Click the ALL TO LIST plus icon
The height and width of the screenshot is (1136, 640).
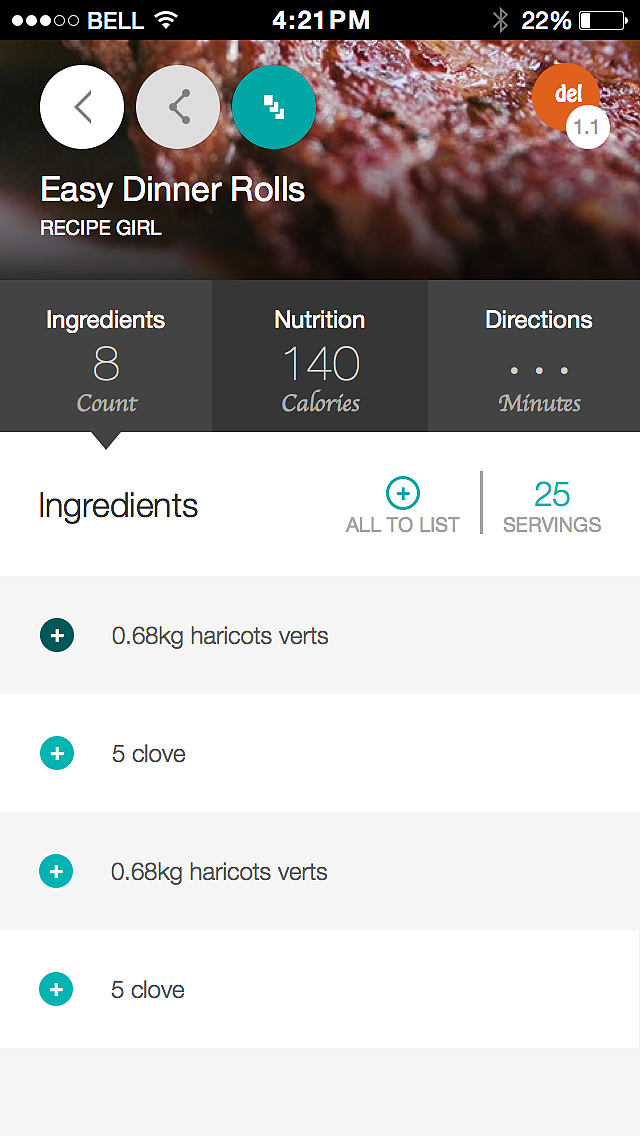point(403,493)
